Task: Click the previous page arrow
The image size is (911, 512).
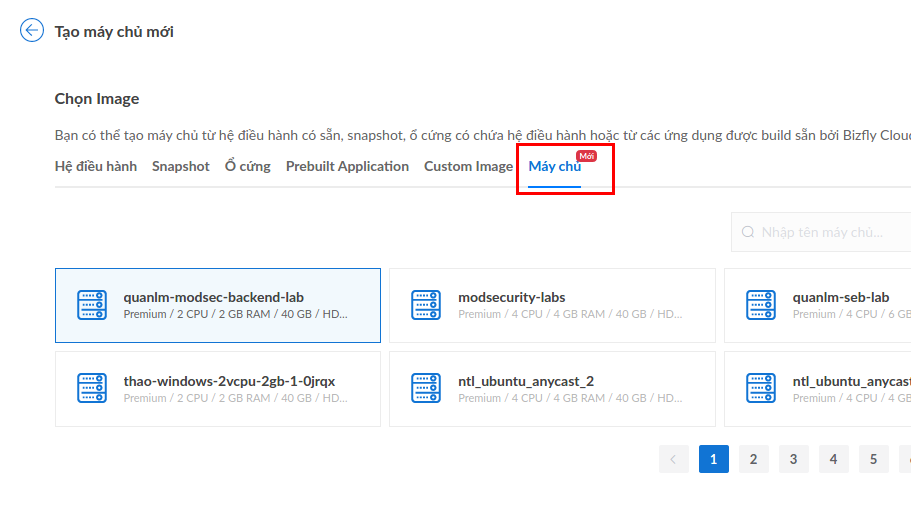Action: (674, 459)
